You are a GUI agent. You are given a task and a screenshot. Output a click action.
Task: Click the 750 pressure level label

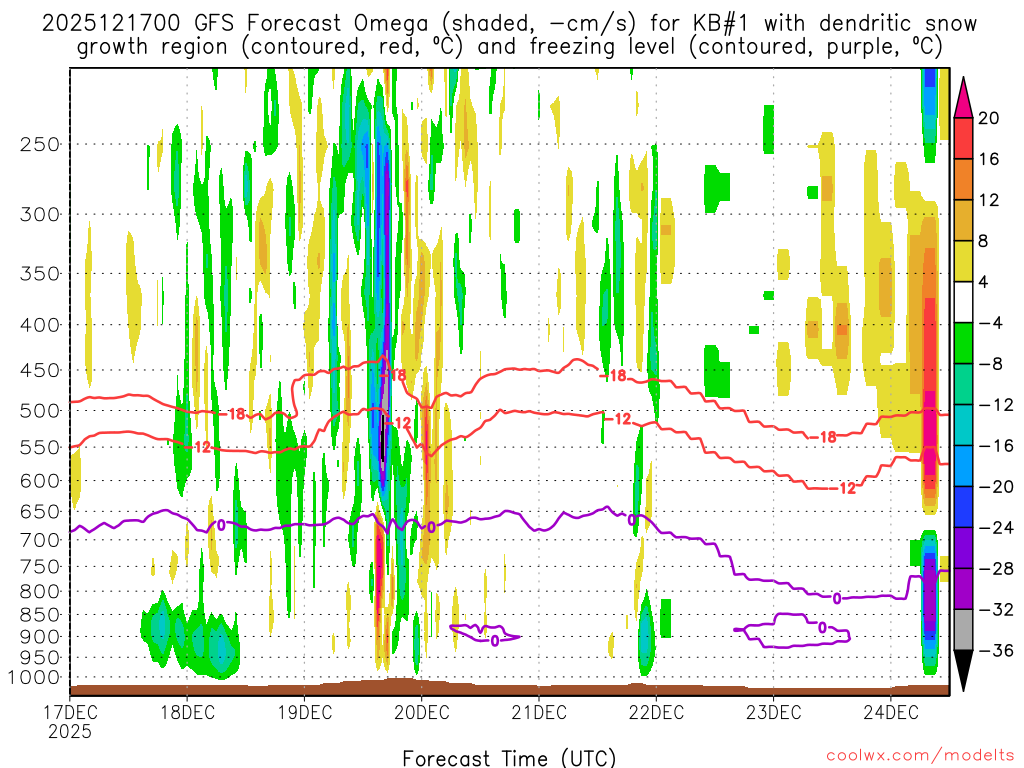[40, 567]
